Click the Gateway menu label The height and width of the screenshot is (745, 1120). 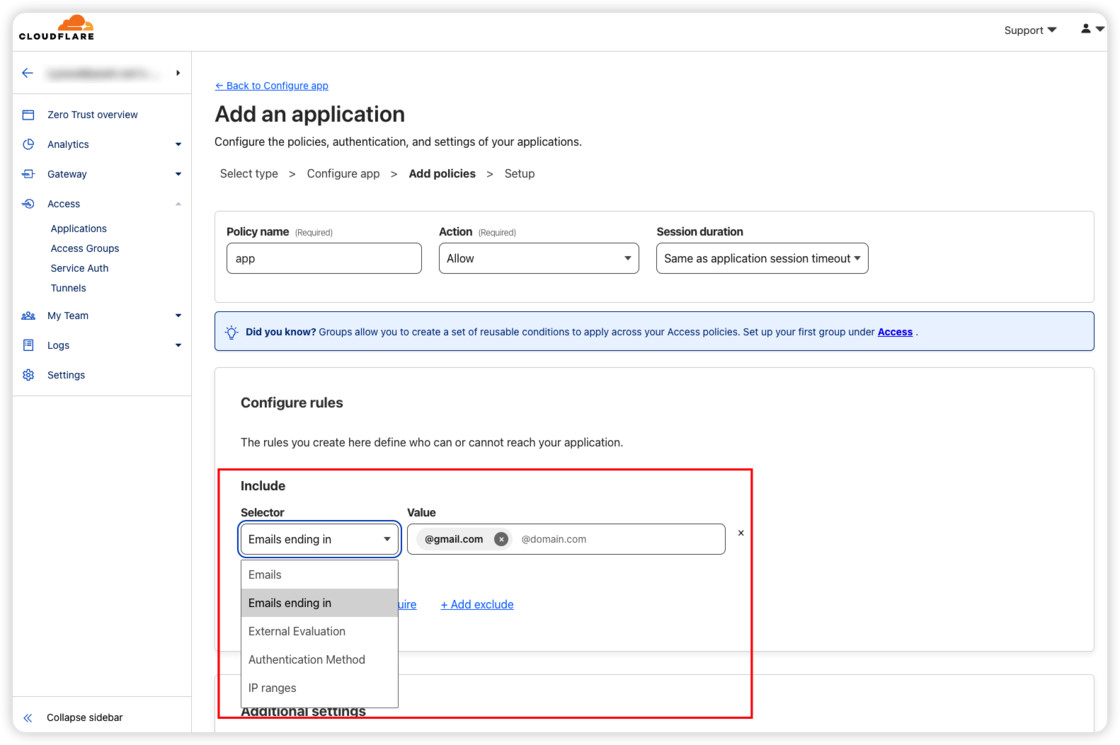click(x=67, y=174)
